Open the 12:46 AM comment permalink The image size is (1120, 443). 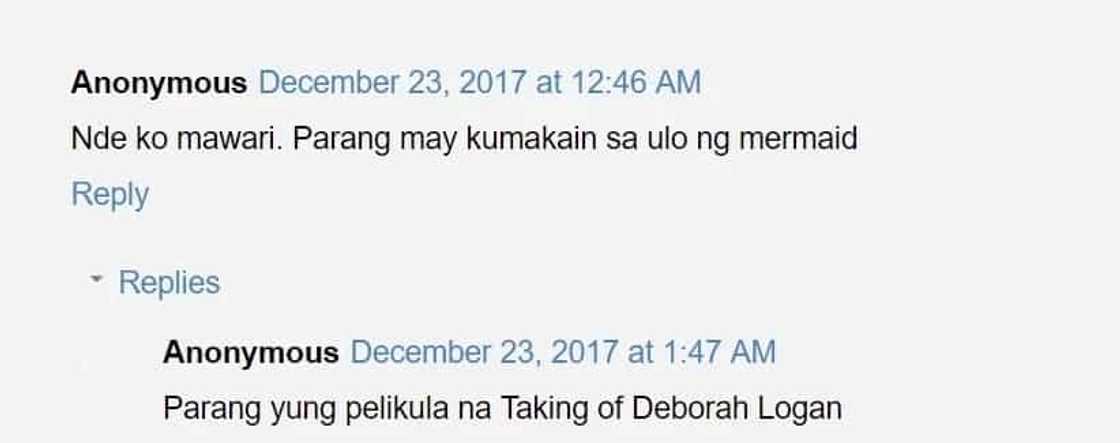pyautogui.click(x=479, y=83)
